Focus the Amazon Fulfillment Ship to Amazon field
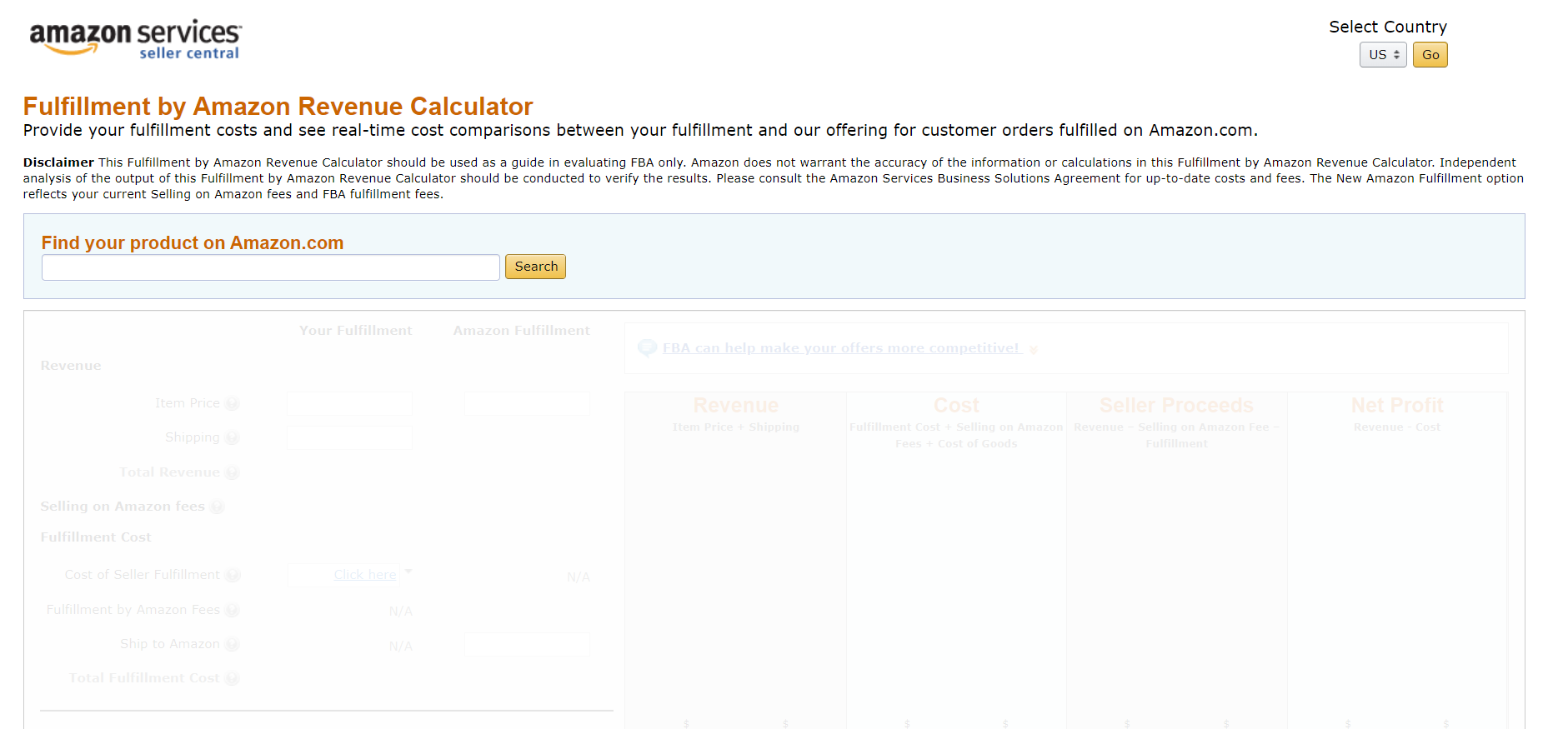 [x=527, y=645]
